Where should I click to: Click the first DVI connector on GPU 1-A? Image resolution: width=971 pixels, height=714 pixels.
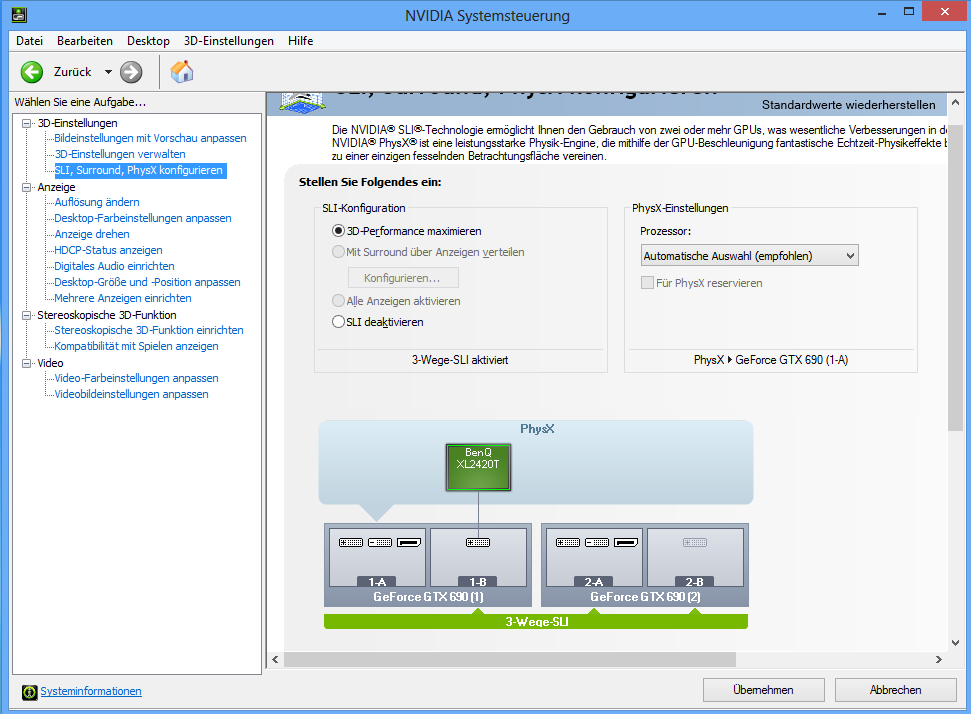click(x=351, y=542)
